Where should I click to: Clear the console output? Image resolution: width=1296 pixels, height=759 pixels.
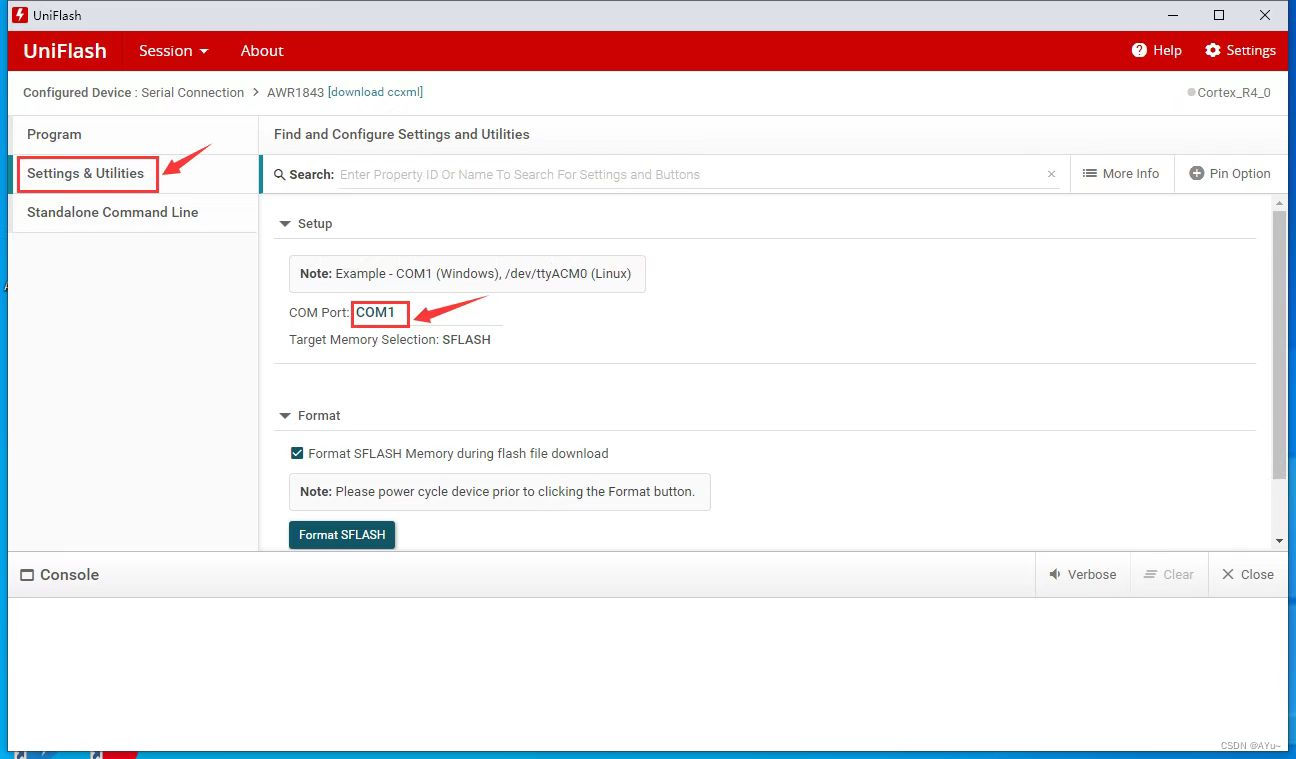[x=1169, y=575]
